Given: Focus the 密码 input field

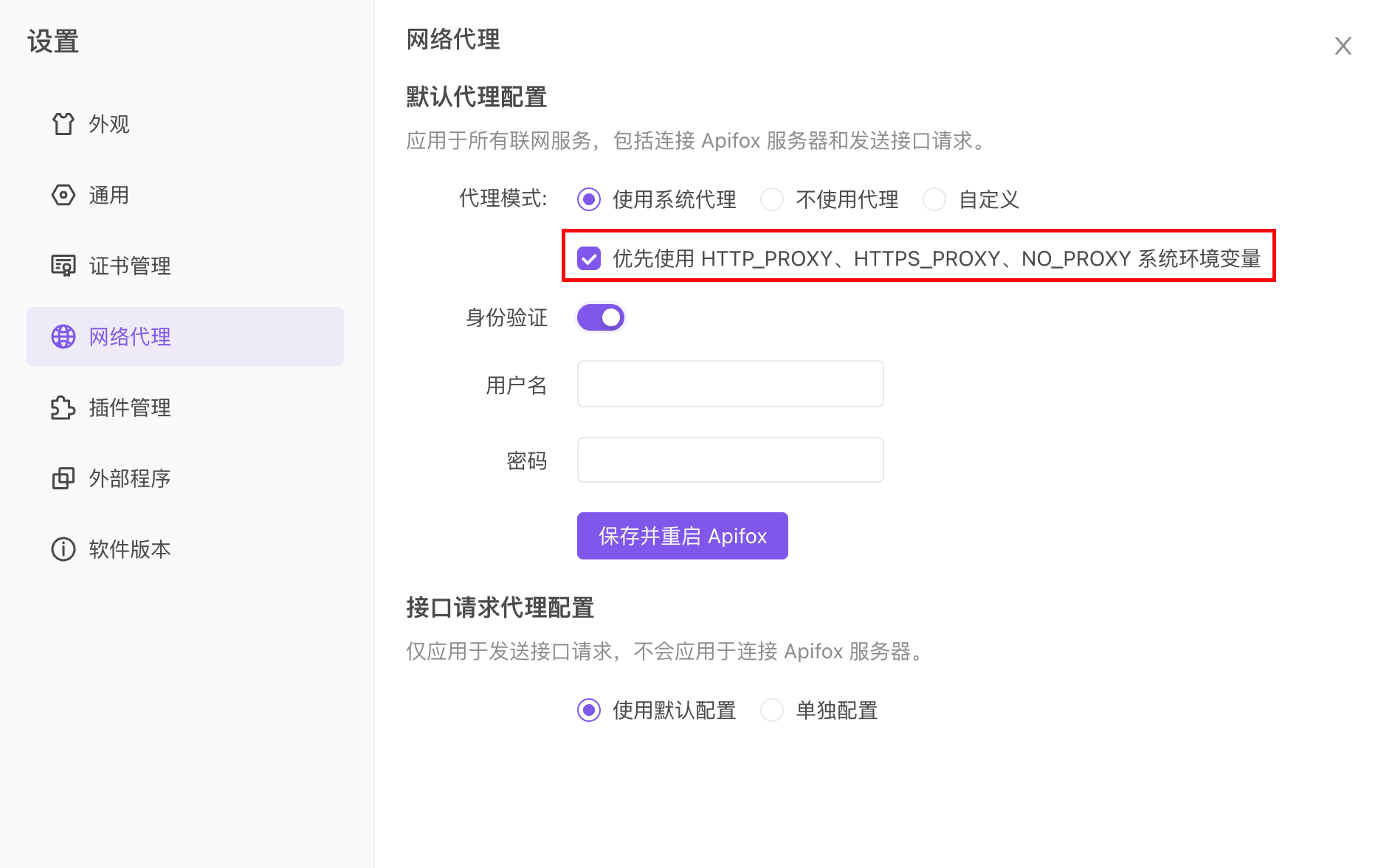Looking at the screenshot, I should [x=730, y=460].
